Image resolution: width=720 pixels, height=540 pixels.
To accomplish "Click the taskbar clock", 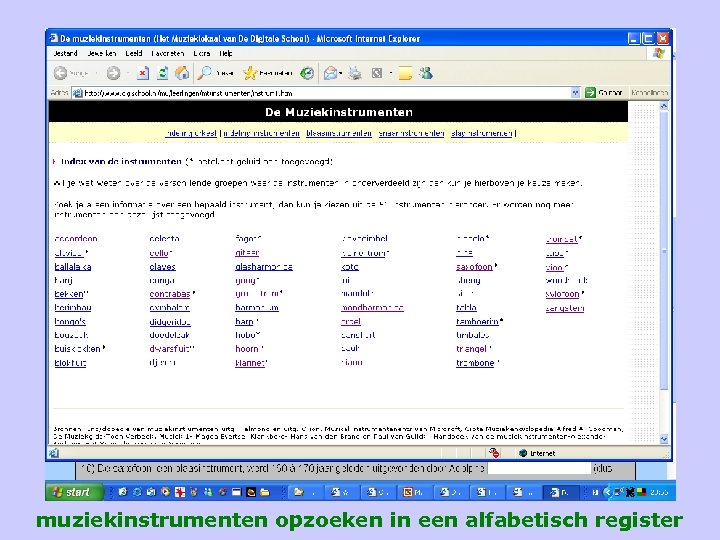I will point(658,492).
